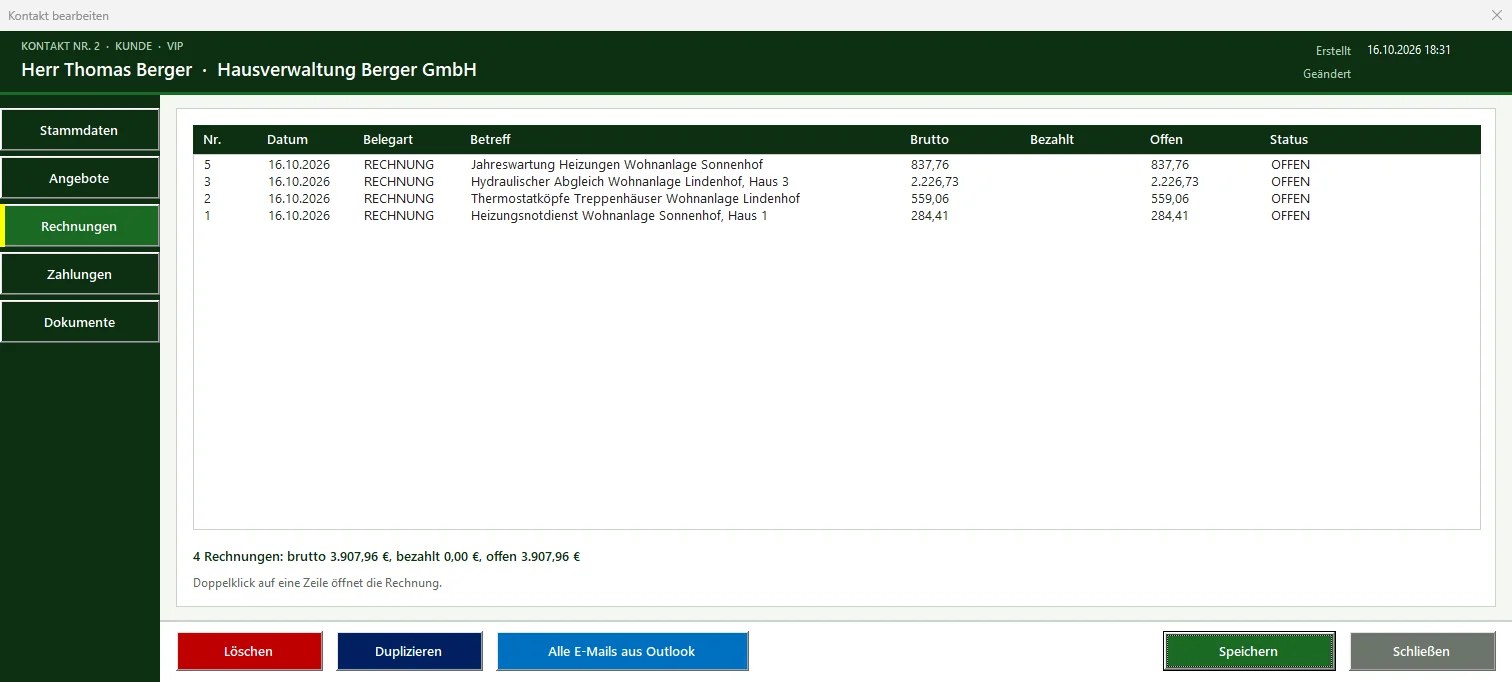Duplicate the contact with Duplizieren
This screenshot has width=1512, height=682.
click(409, 651)
